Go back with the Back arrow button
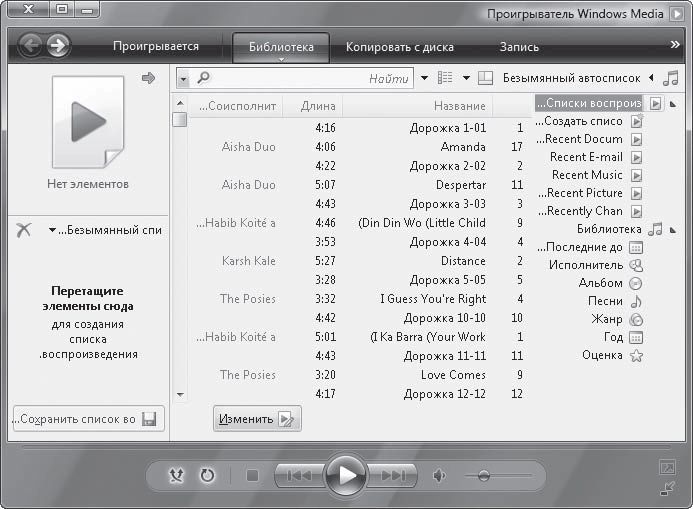The height and width of the screenshot is (509, 693). pyautogui.click(x=31, y=46)
